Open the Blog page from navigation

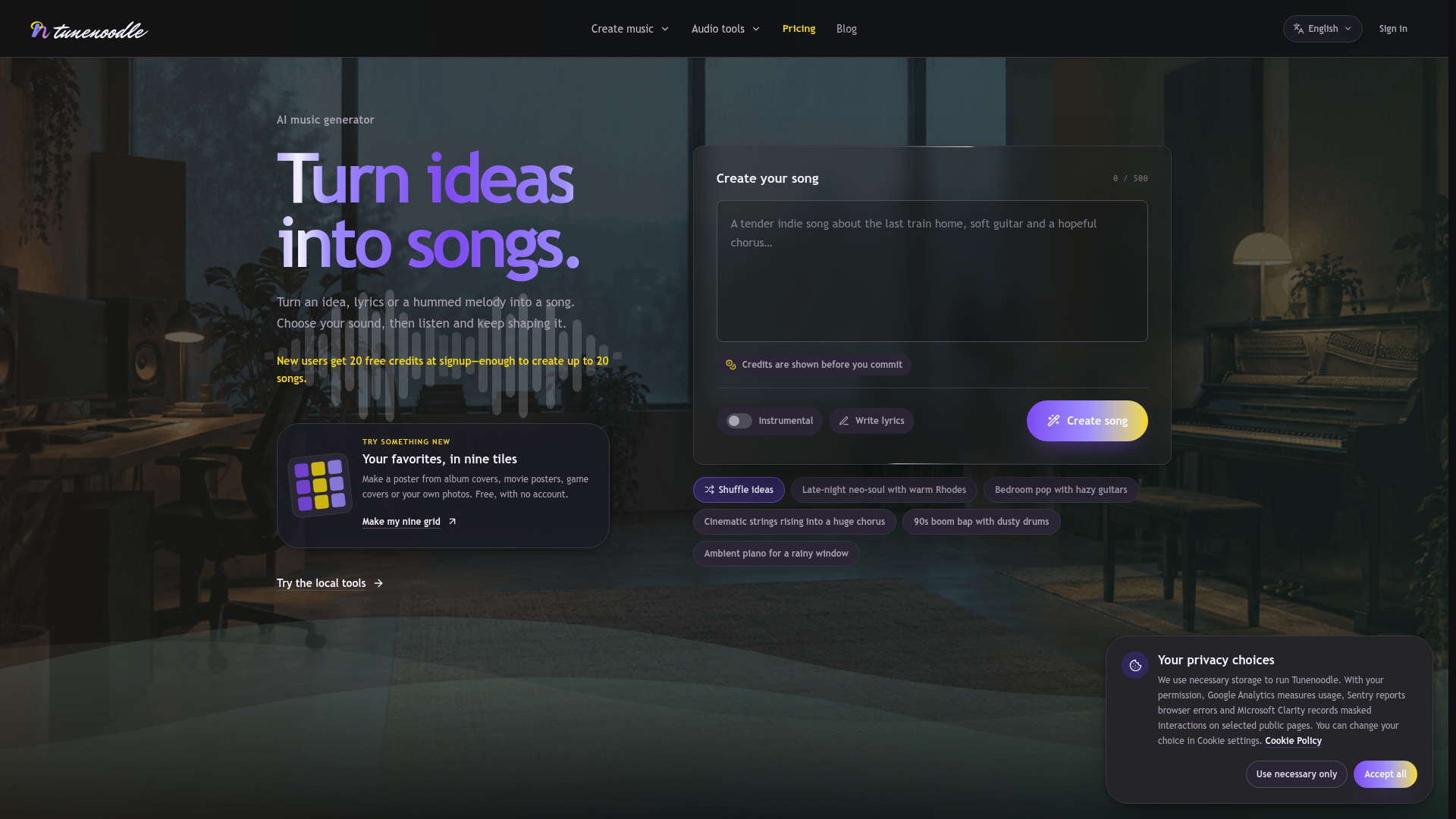[x=846, y=29]
